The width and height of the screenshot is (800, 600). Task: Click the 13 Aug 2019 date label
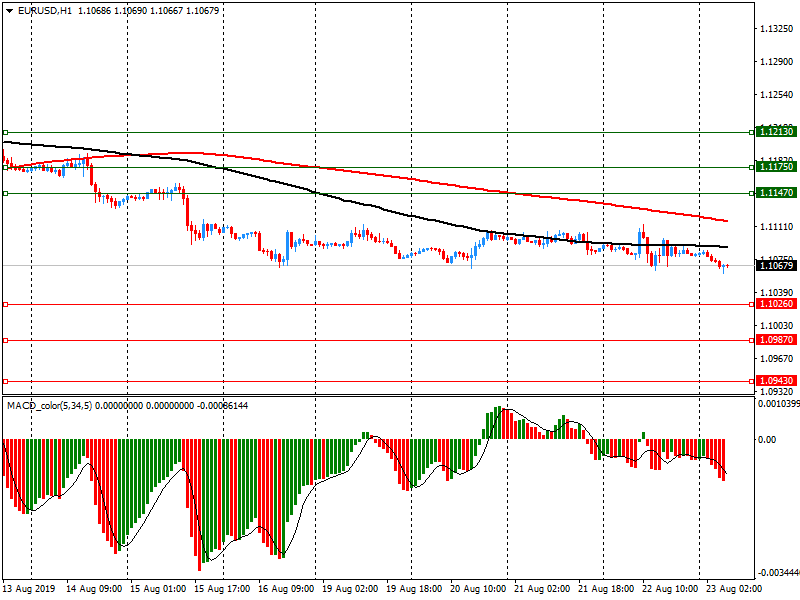tap(29, 589)
